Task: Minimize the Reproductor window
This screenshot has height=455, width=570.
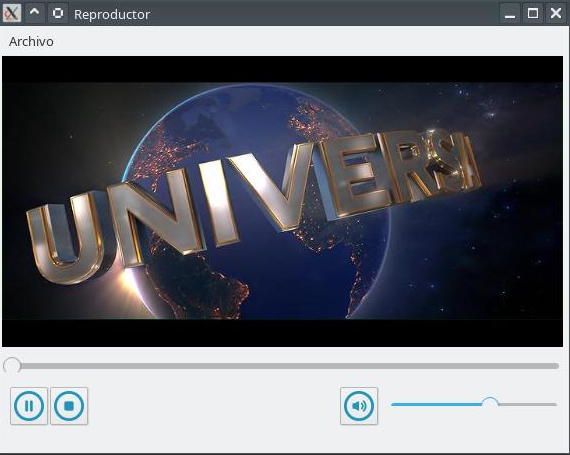Action: click(x=510, y=13)
